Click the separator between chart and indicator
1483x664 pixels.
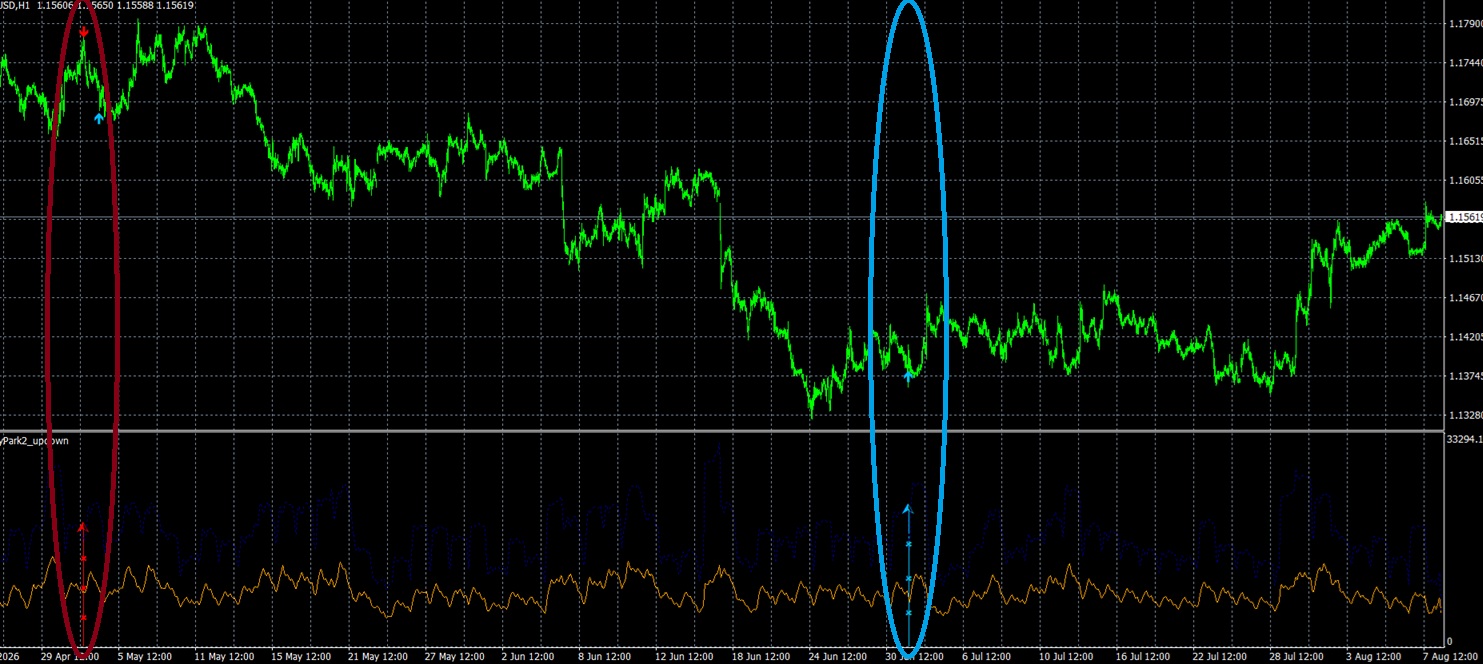tap(720, 431)
